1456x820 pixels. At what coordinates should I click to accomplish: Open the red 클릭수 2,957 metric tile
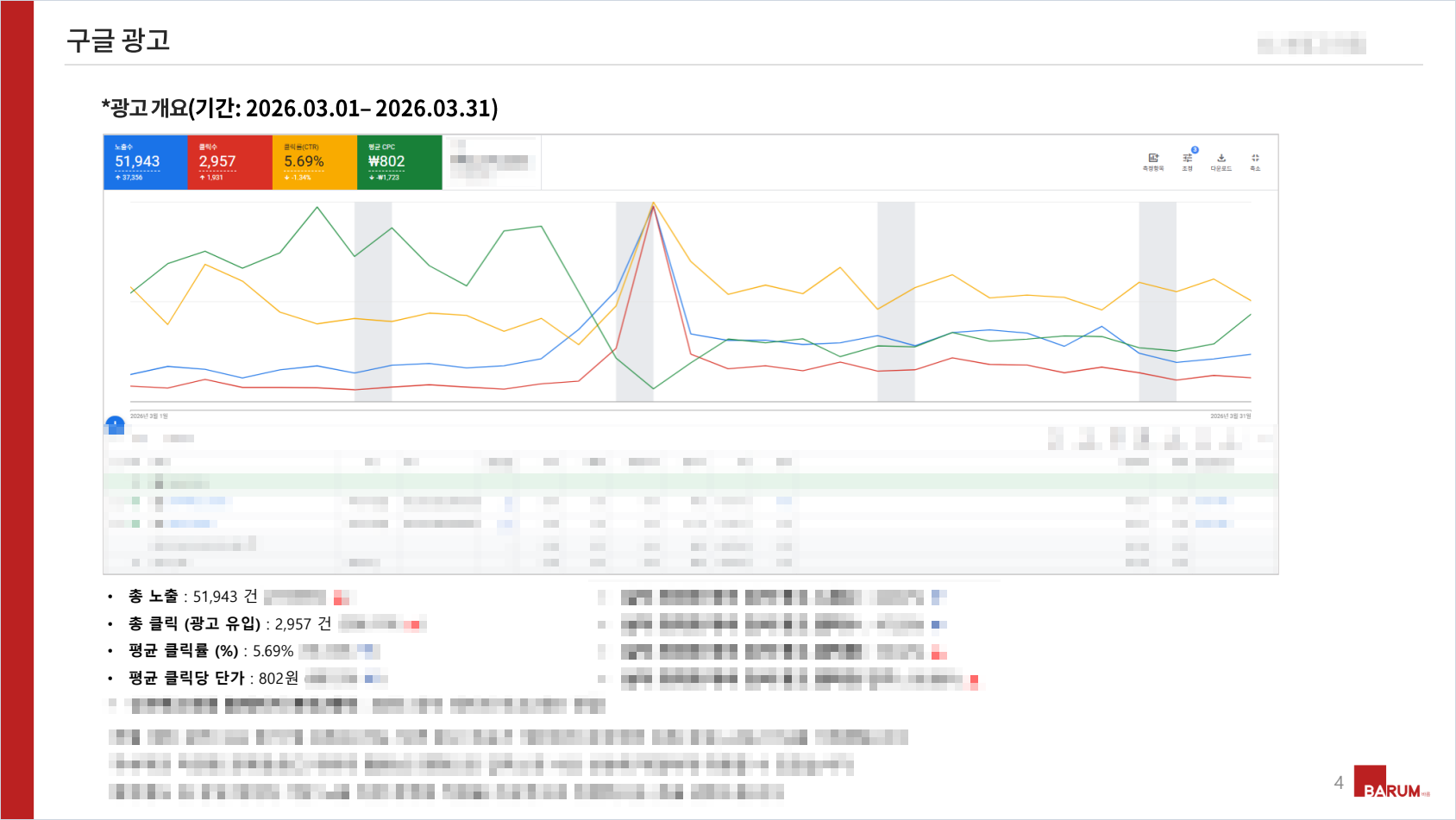tap(229, 162)
